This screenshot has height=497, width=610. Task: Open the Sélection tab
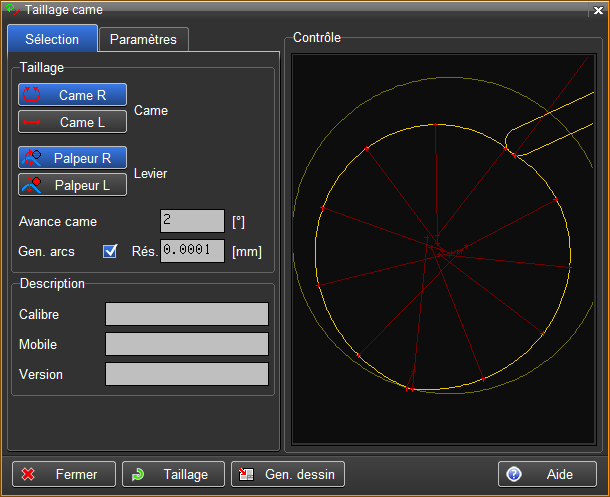click(x=52, y=39)
